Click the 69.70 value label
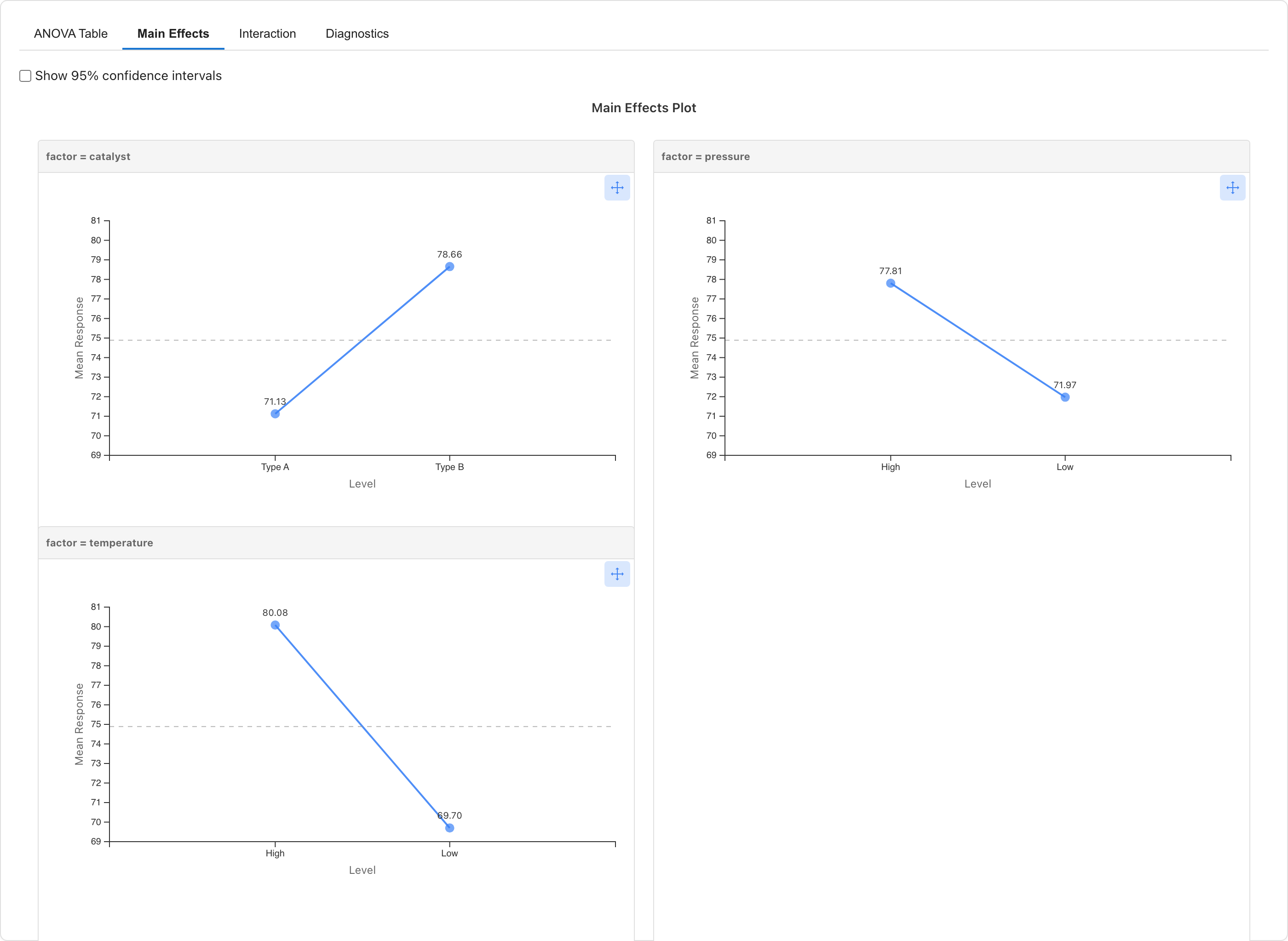 (x=449, y=816)
